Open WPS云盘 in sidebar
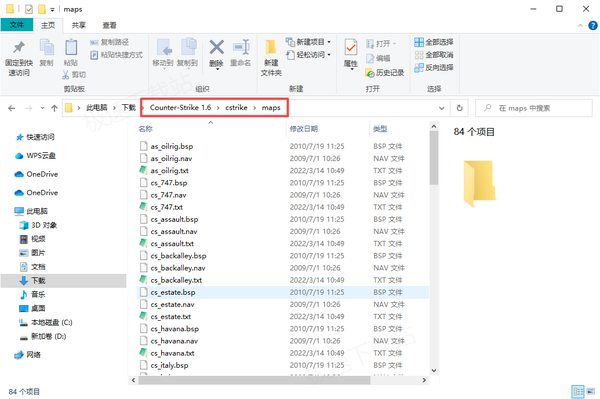 [x=35, y=156]
